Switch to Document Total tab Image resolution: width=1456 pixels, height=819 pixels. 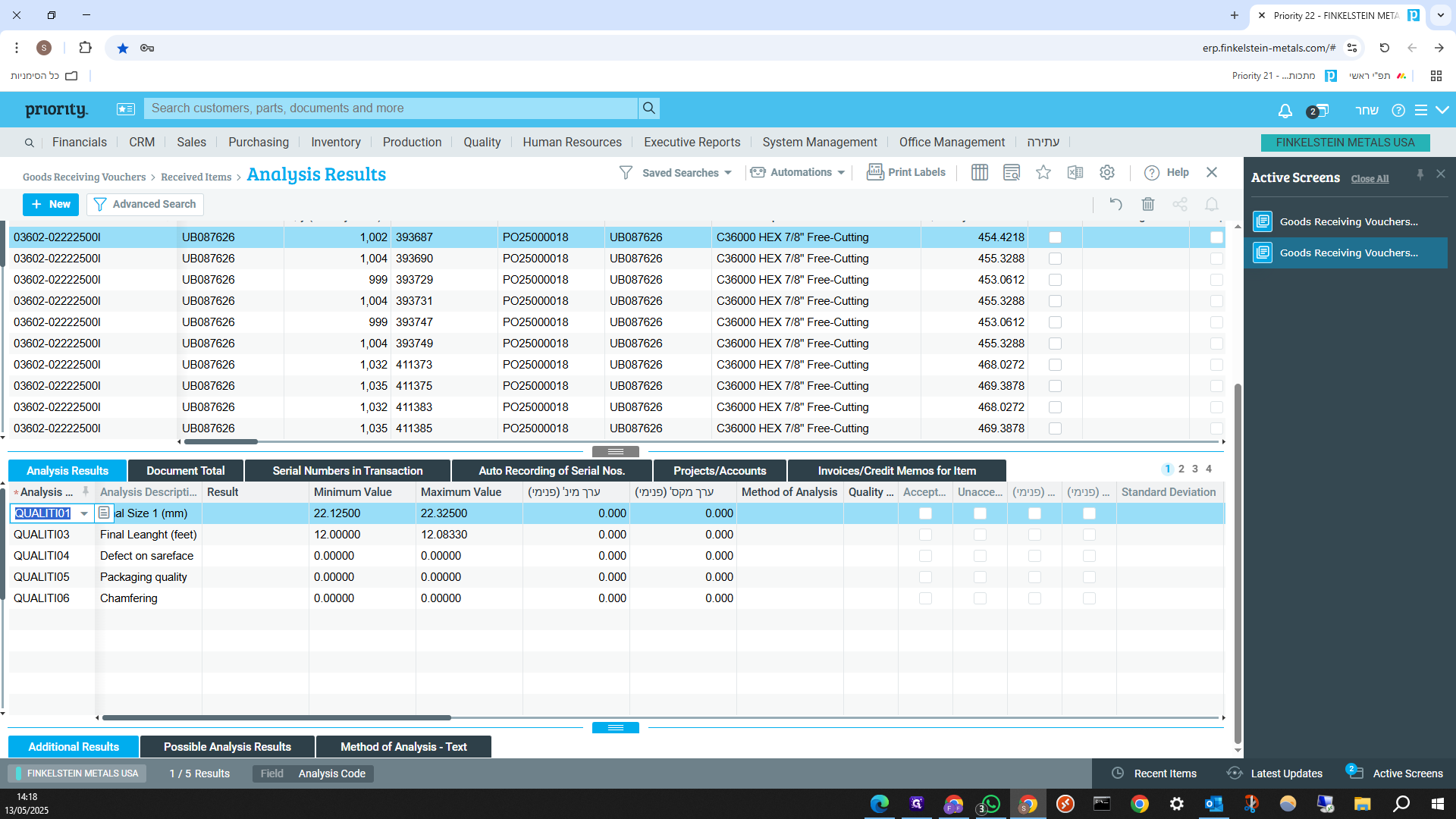tap(185, 471)
